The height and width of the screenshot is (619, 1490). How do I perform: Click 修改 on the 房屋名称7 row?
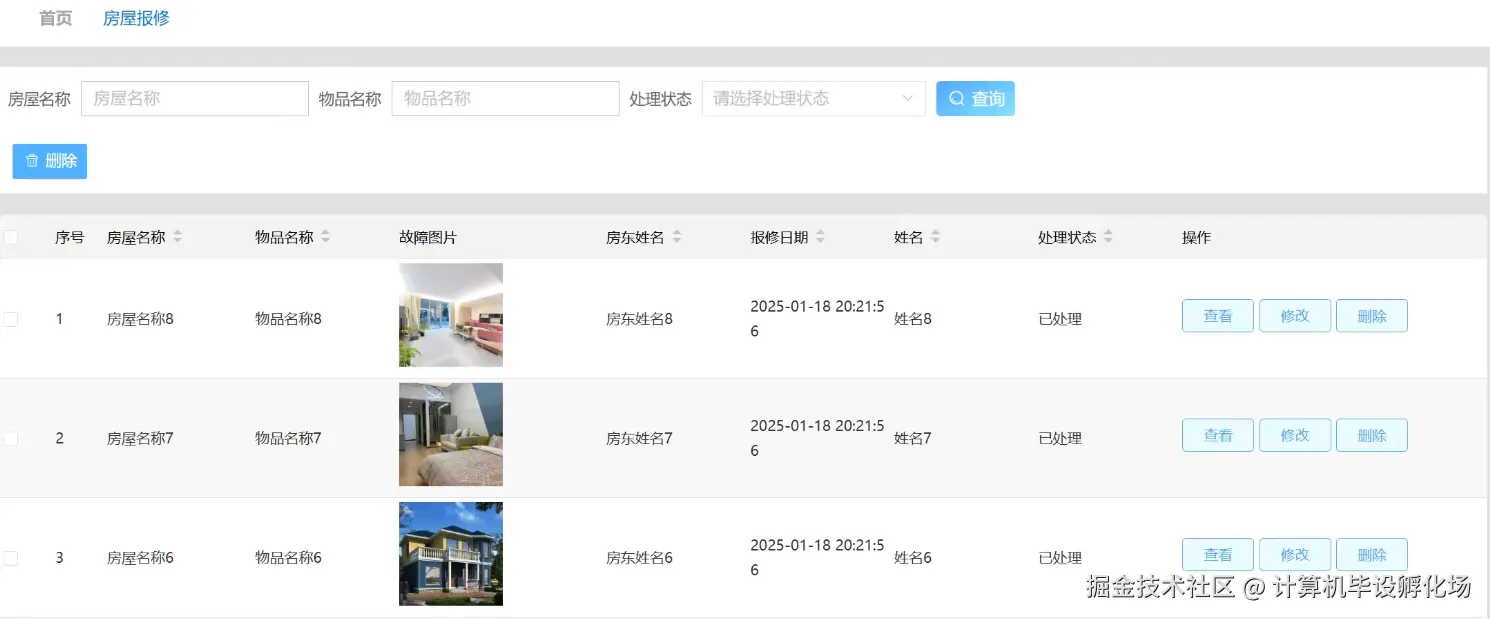(1294, 434)
